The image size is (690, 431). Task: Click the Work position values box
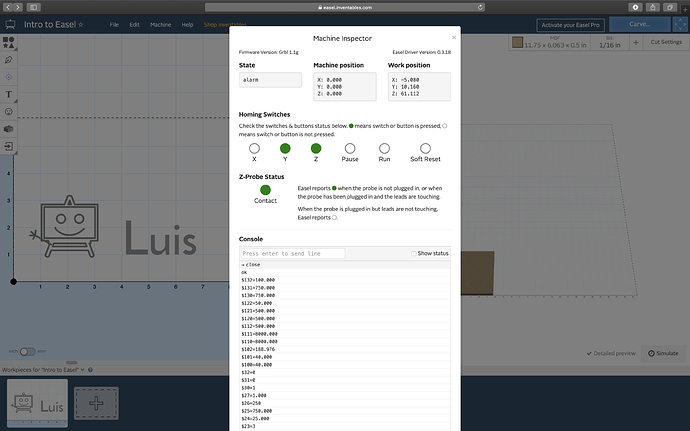tap(419, 87)
